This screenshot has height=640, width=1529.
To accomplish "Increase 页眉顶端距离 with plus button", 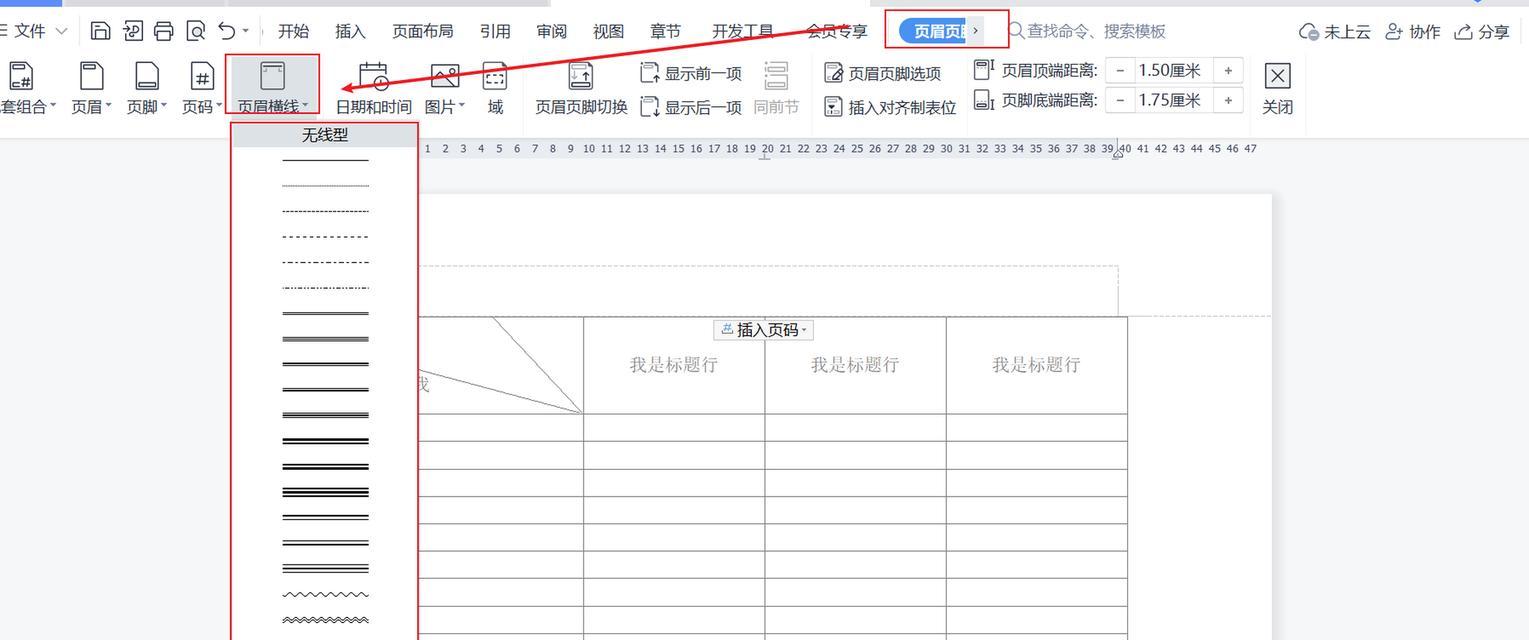I will [1228, 71].
